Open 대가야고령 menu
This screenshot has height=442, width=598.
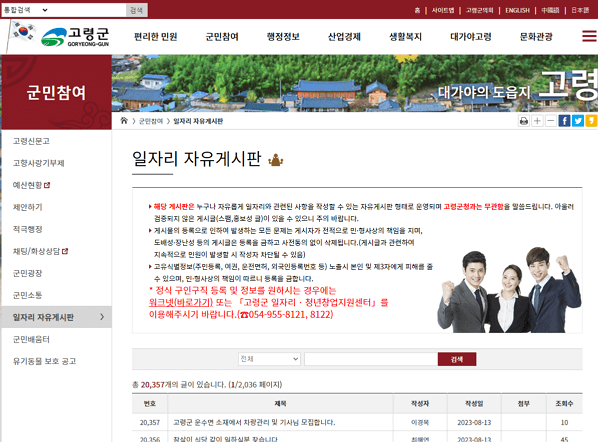471,37
